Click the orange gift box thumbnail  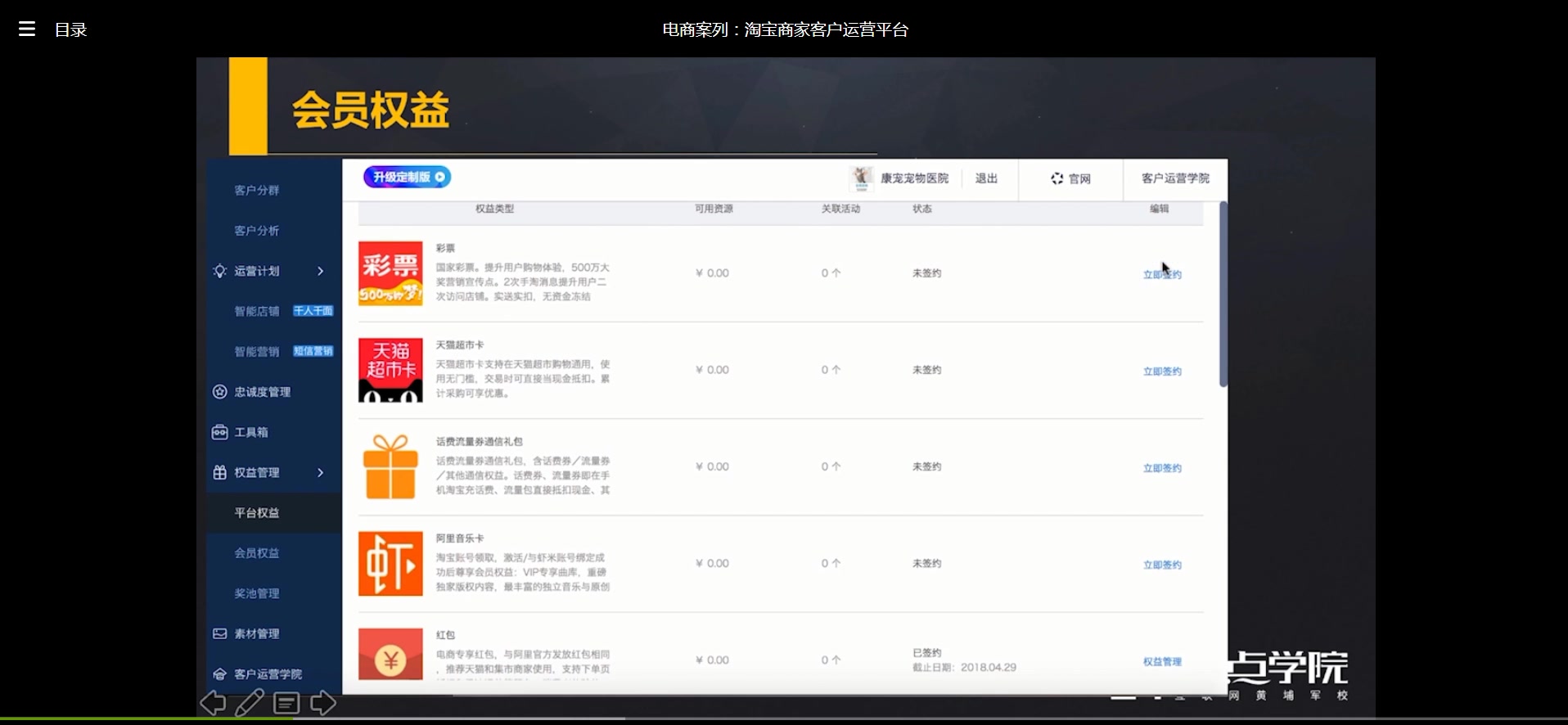pyautogui.click(x=390, y=466)
